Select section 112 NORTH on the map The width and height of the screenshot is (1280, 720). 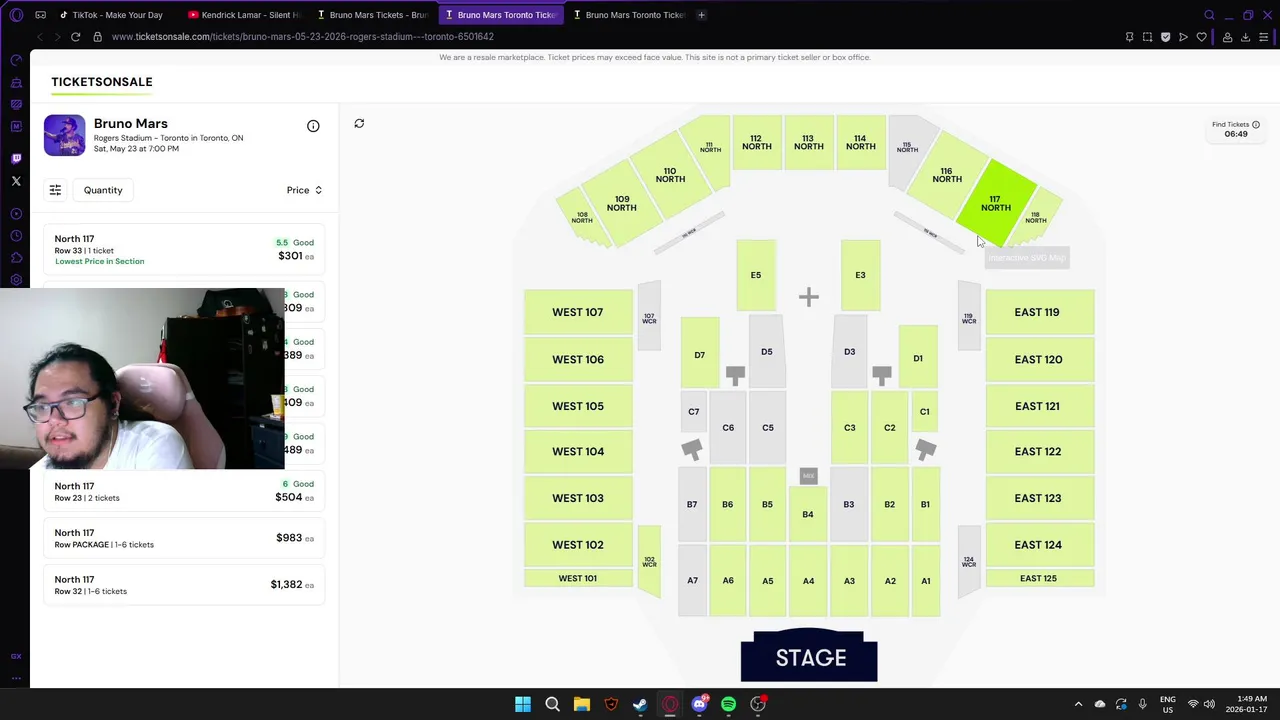[757, 143]
